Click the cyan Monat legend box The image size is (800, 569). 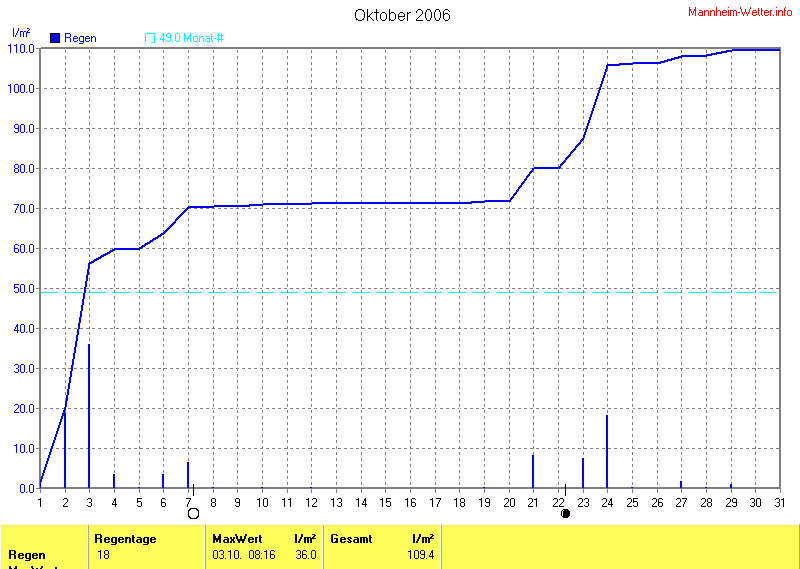click(x=150, y=38)
